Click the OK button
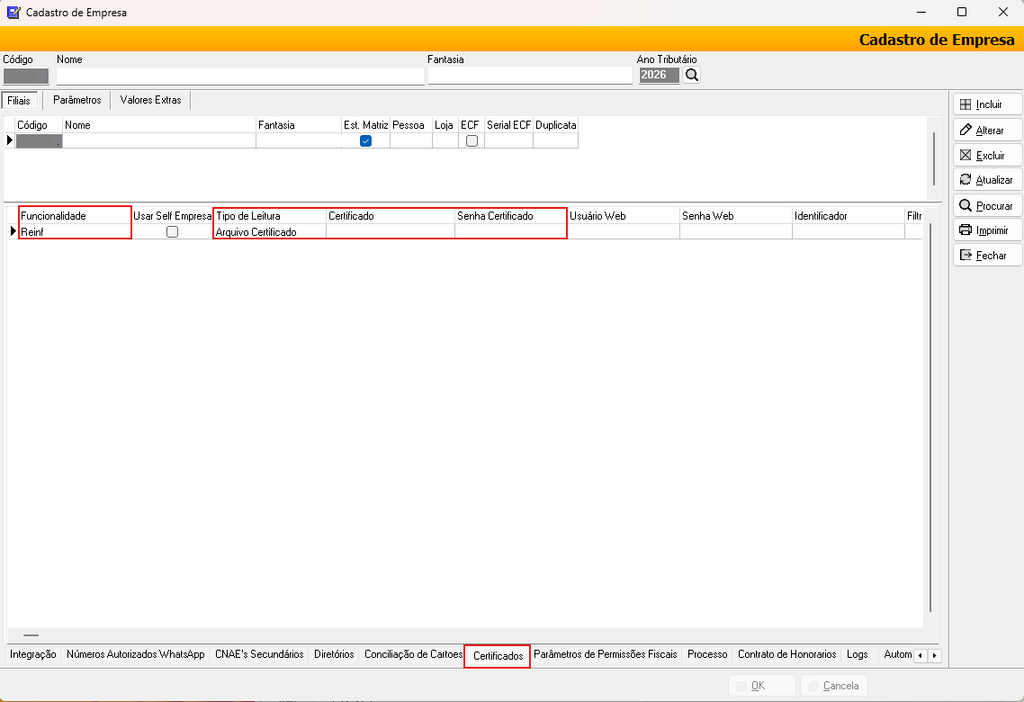The image size is (1024, 702). pos(761,686)
